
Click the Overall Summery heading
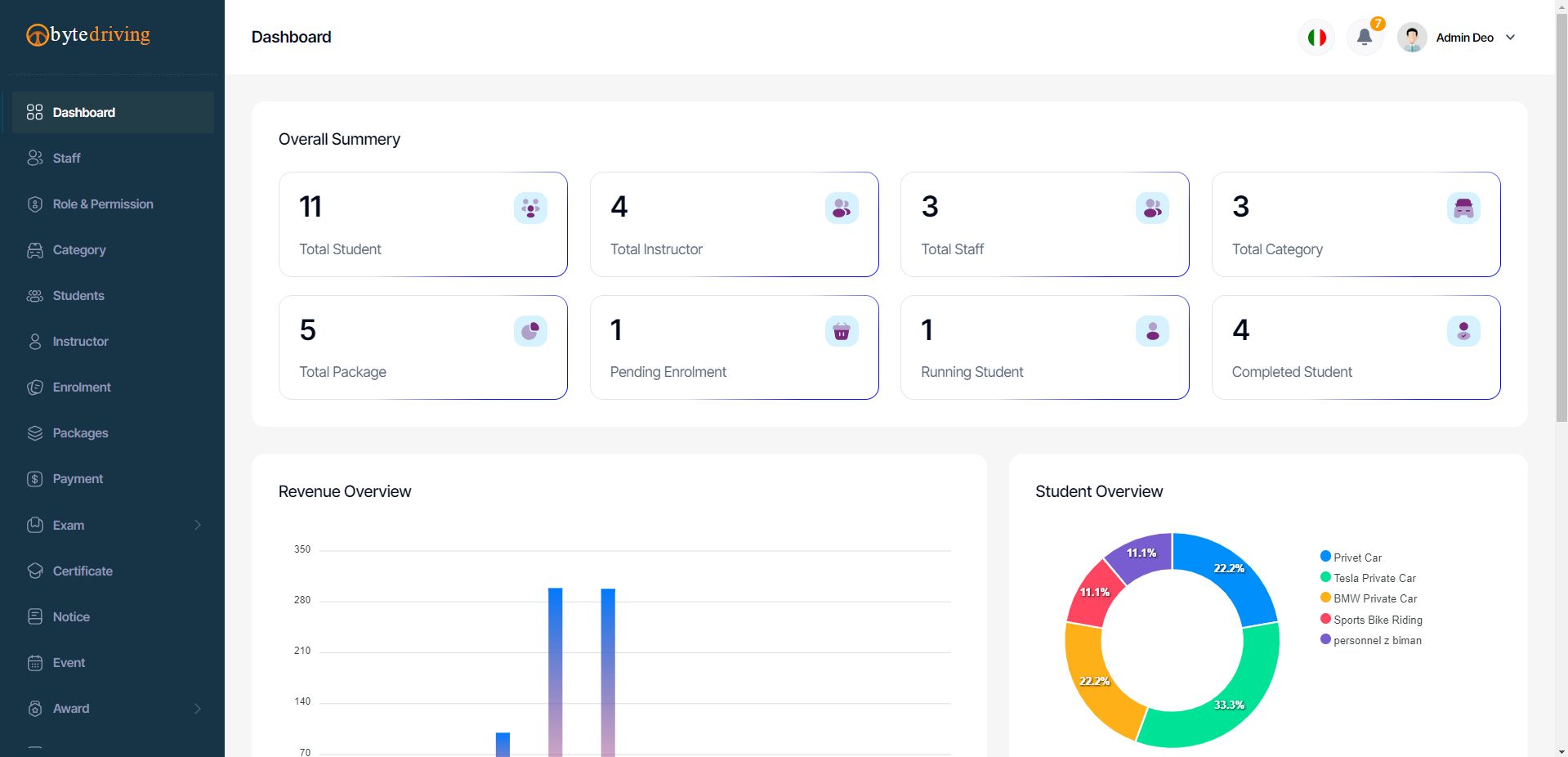[339, 139]
